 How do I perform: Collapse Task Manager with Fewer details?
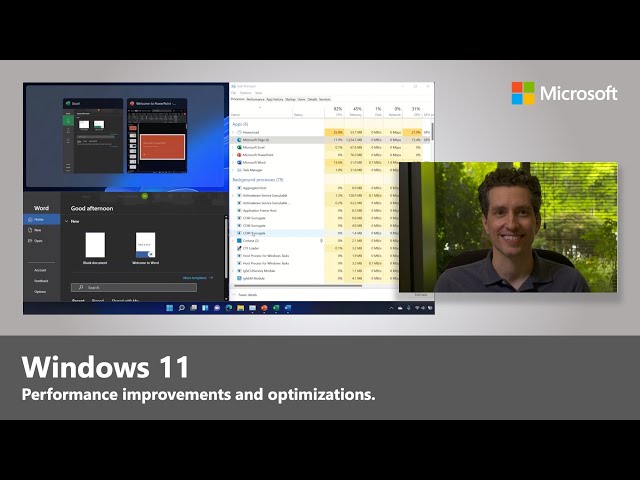coord(245,295)
